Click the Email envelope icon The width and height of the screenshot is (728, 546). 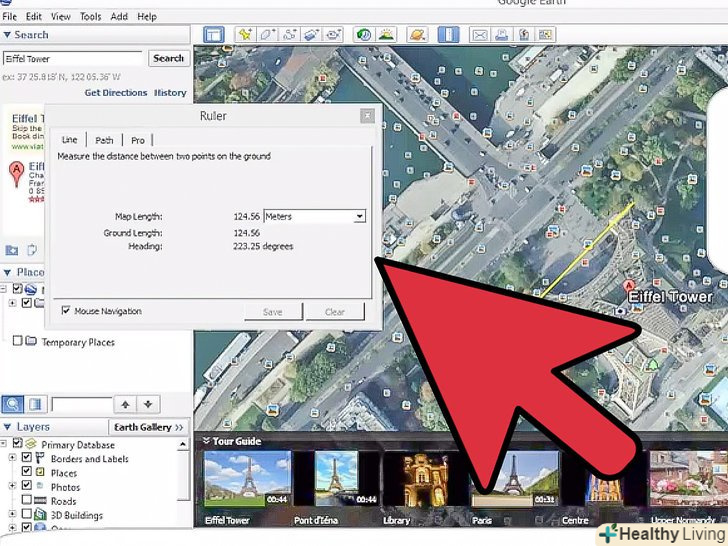point(479,35)
